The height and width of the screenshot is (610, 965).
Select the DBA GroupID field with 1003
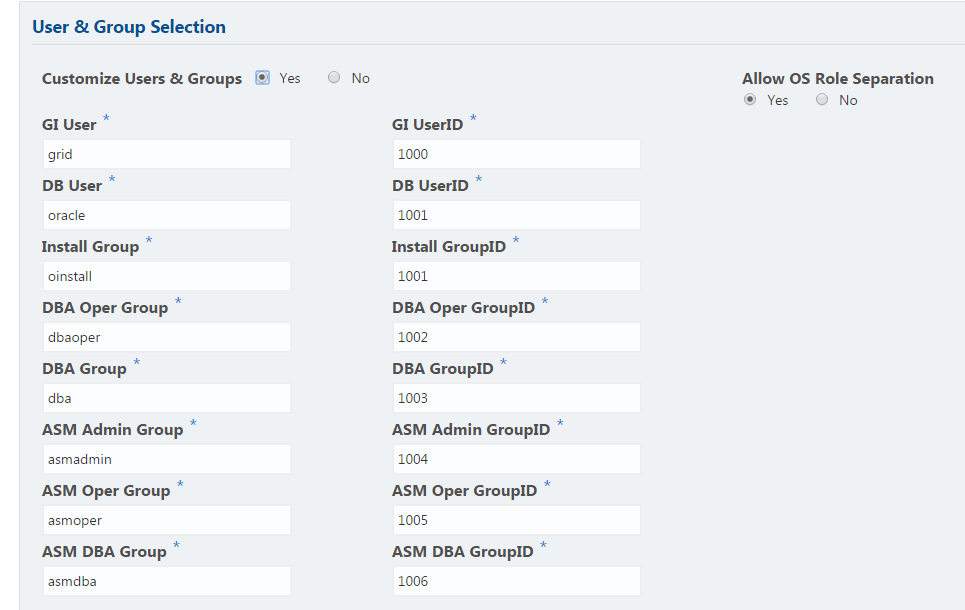pos(516,398)
